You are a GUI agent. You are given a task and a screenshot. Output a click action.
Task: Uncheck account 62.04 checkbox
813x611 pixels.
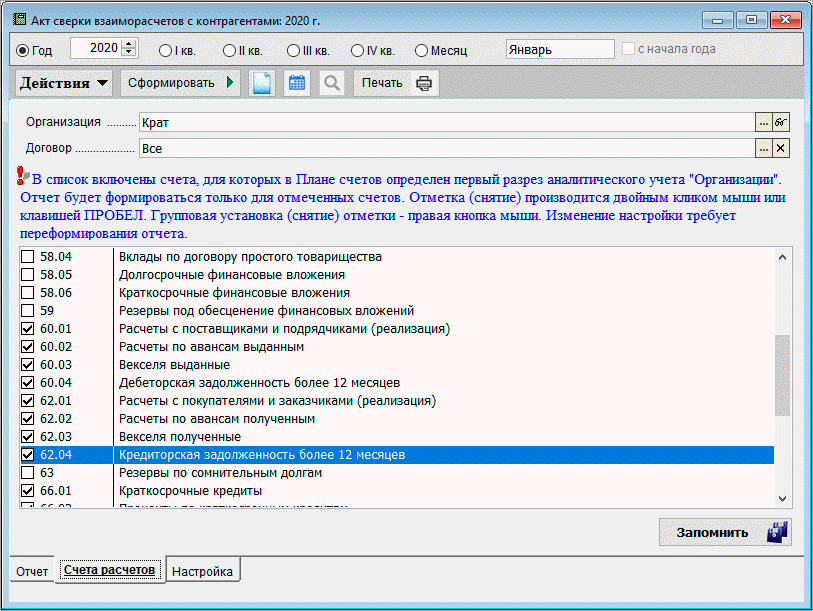(x=27, y=455)
